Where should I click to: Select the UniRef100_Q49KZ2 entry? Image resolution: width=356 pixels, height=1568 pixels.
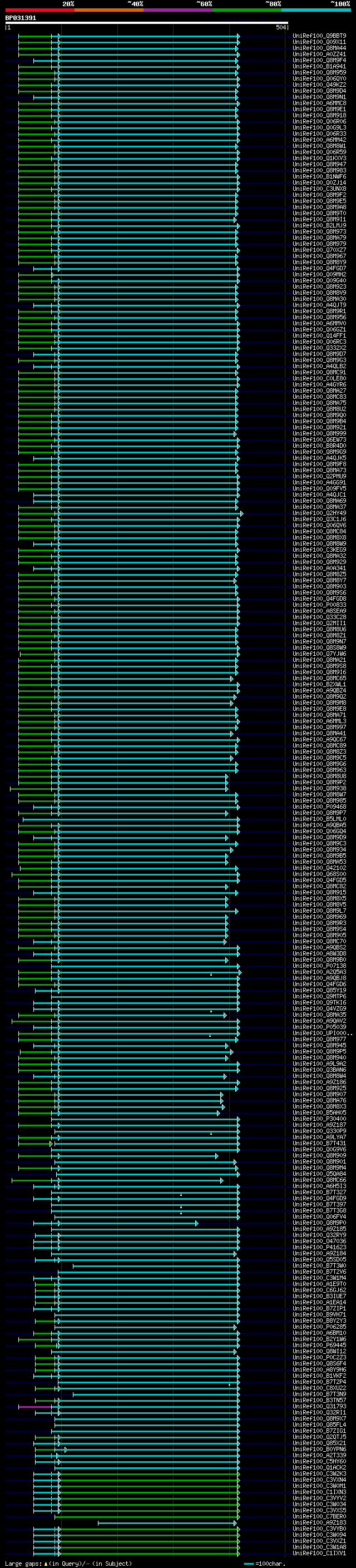[x=319, y=85]
